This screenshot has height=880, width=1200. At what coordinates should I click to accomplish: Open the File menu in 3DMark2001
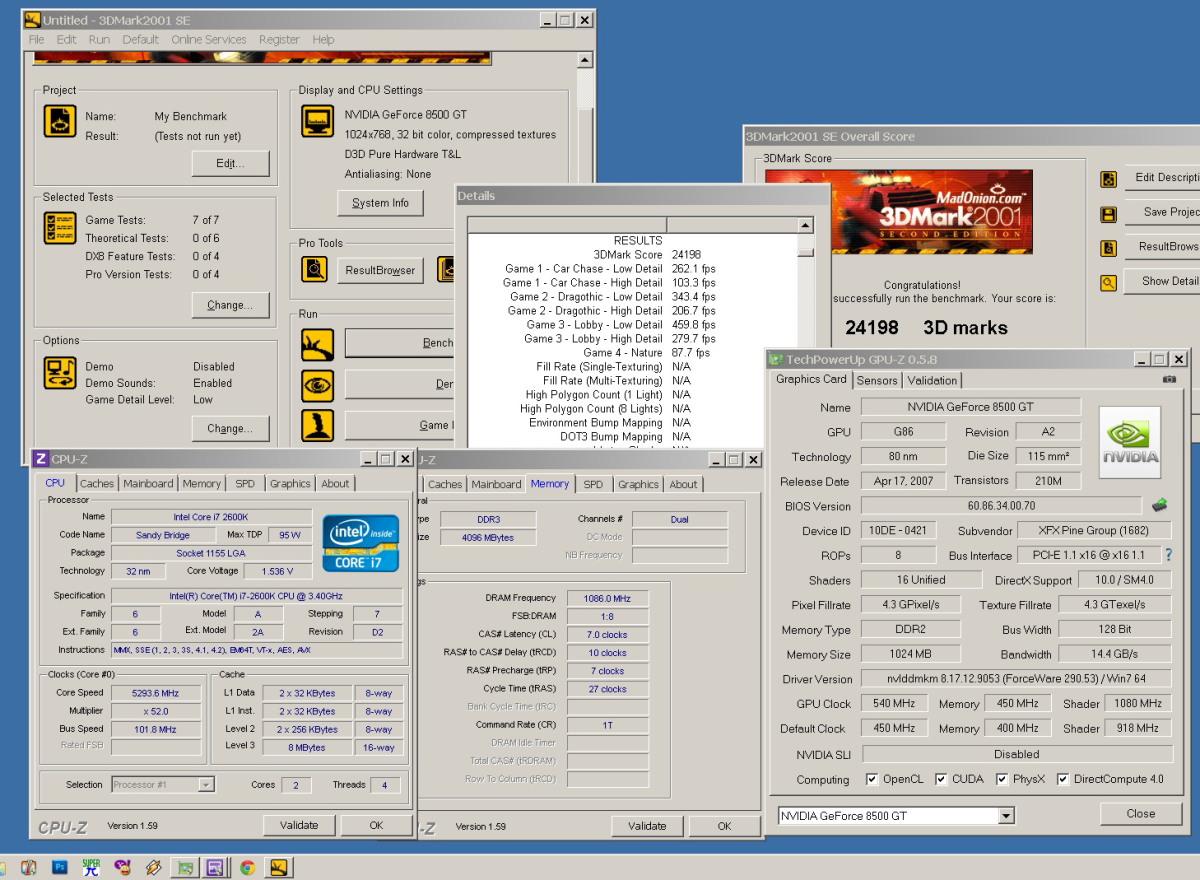click(x=37, y=40)
